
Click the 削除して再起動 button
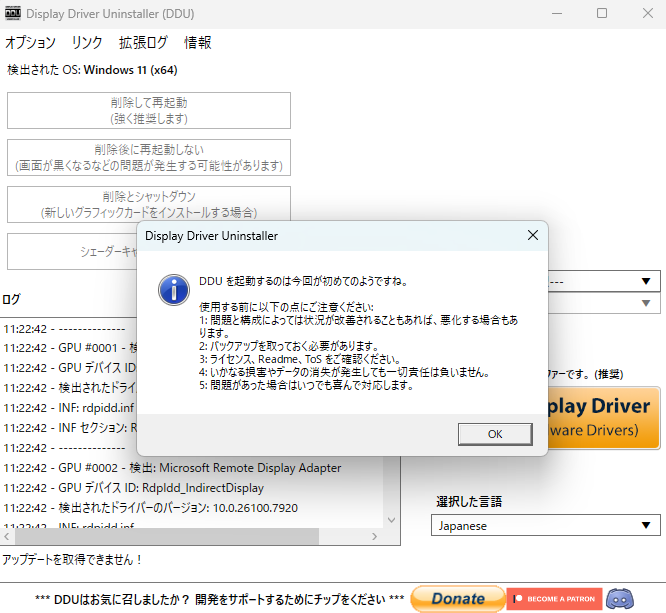coord(149,110)
